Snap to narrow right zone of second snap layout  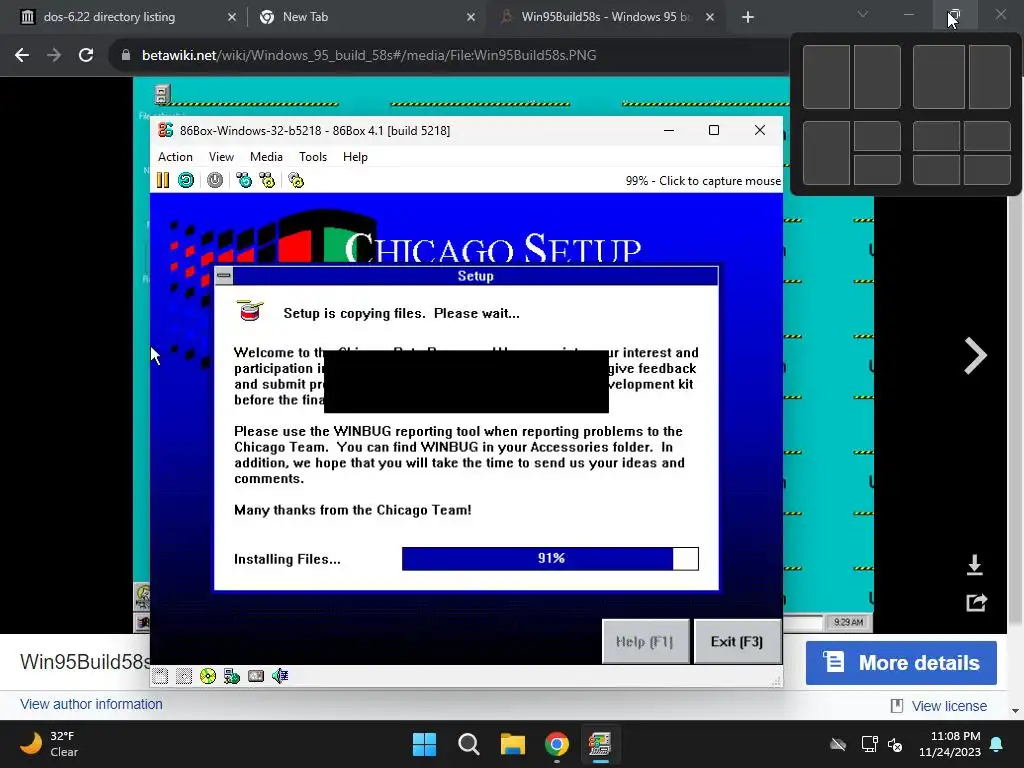click(990, 77)
